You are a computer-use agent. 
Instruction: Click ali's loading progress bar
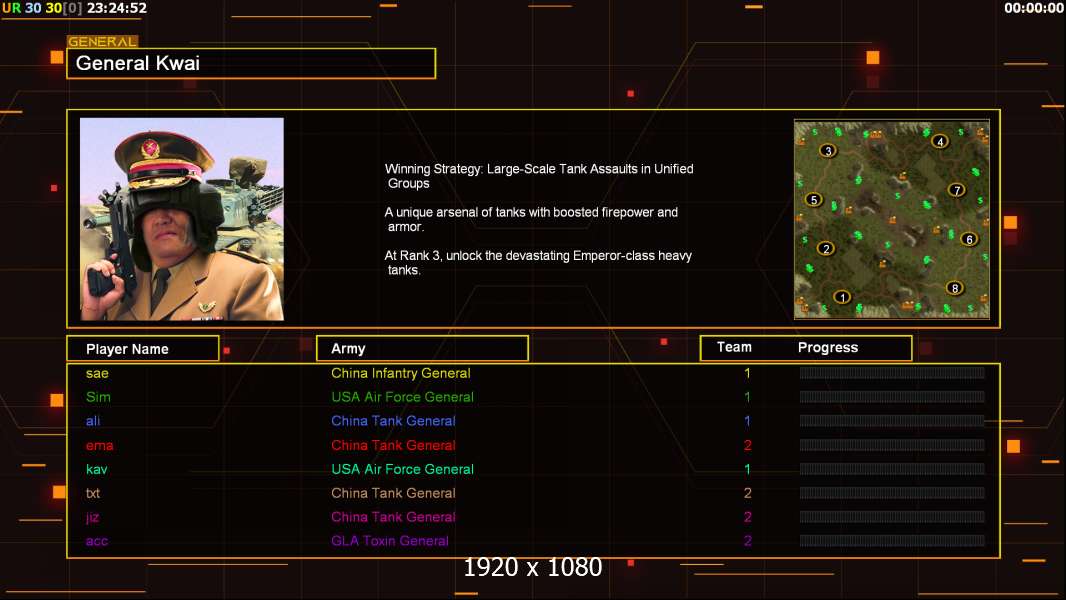point(892,421)
